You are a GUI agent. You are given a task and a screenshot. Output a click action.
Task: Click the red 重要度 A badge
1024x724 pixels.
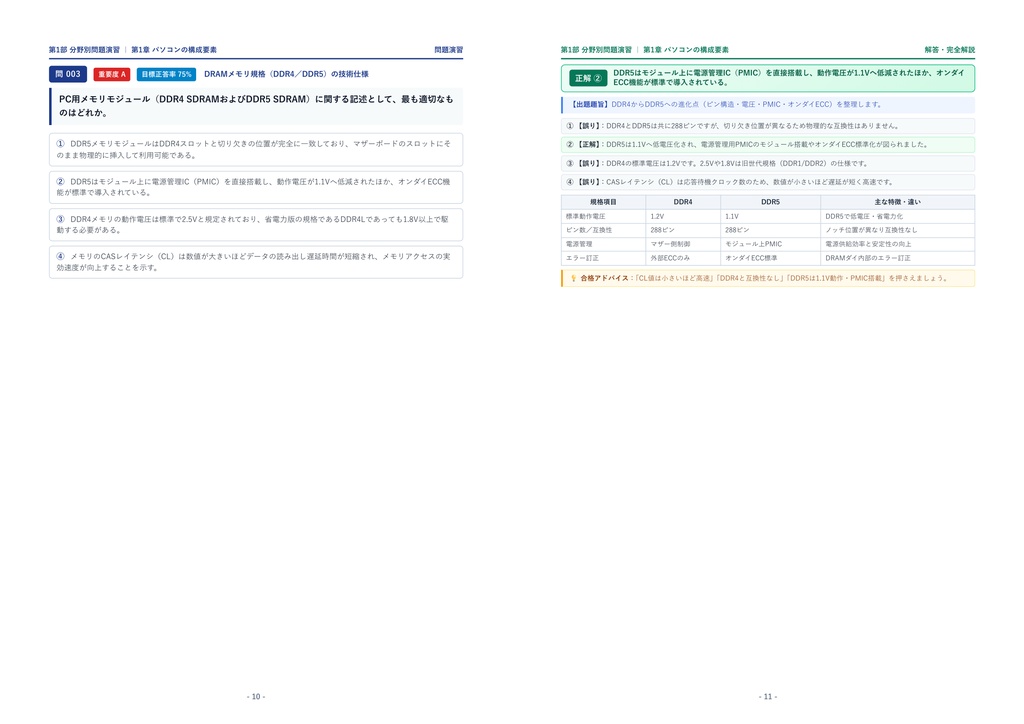coord(112,74)
